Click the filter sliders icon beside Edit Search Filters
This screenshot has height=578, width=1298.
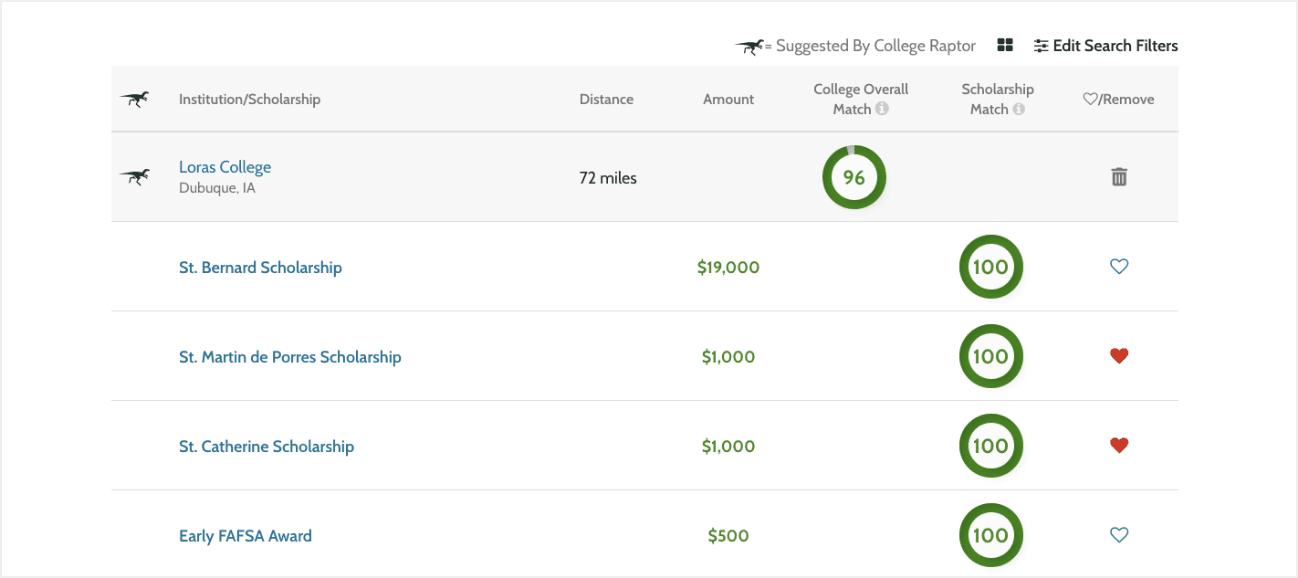click(1041, 45)
